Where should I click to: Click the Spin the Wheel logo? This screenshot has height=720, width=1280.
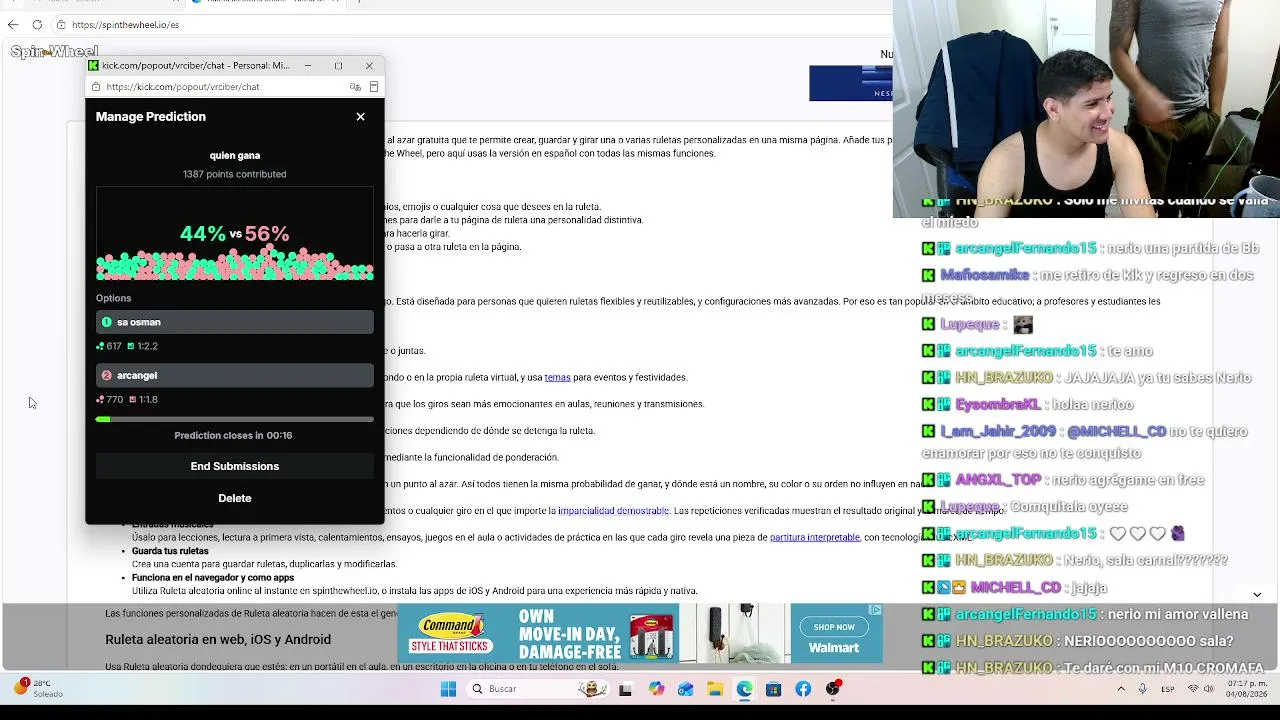coord(54,52)
